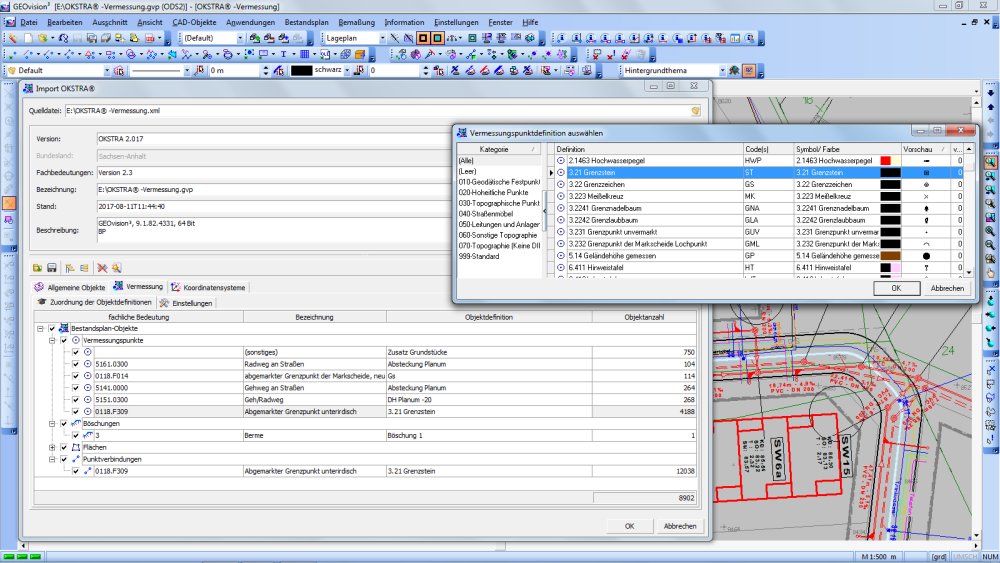Open the CAD-Objekte menu
The image size is (1000, 563).
(195, 22)
